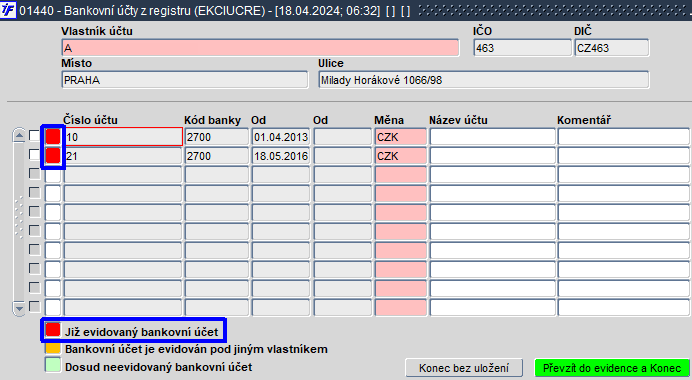Click the DIČ field with CZ463
The image size is (692, 380).
pyautogui.click(x=612, y=48)
